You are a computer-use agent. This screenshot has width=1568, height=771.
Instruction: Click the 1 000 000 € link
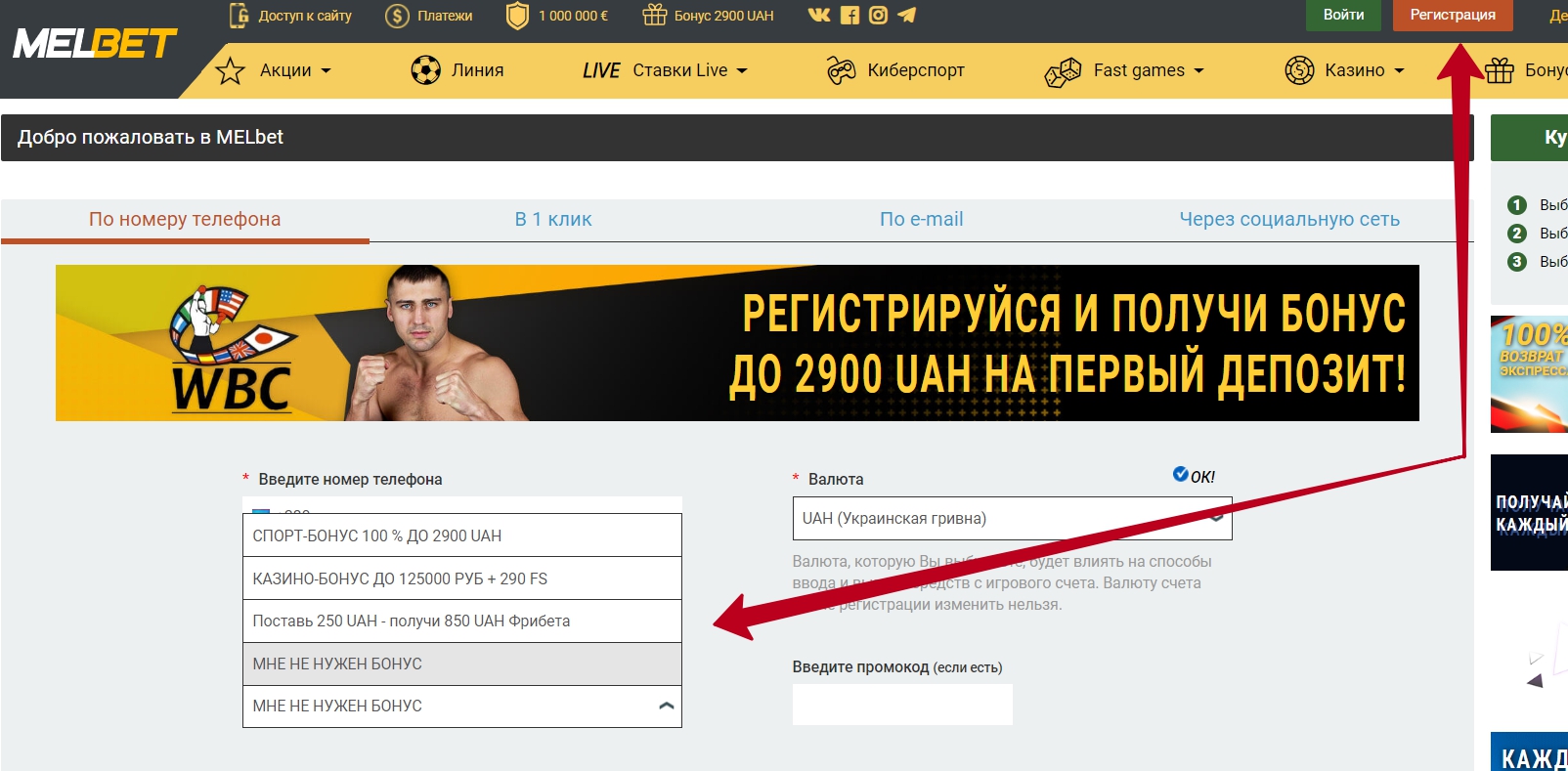(x=574, y=16)
